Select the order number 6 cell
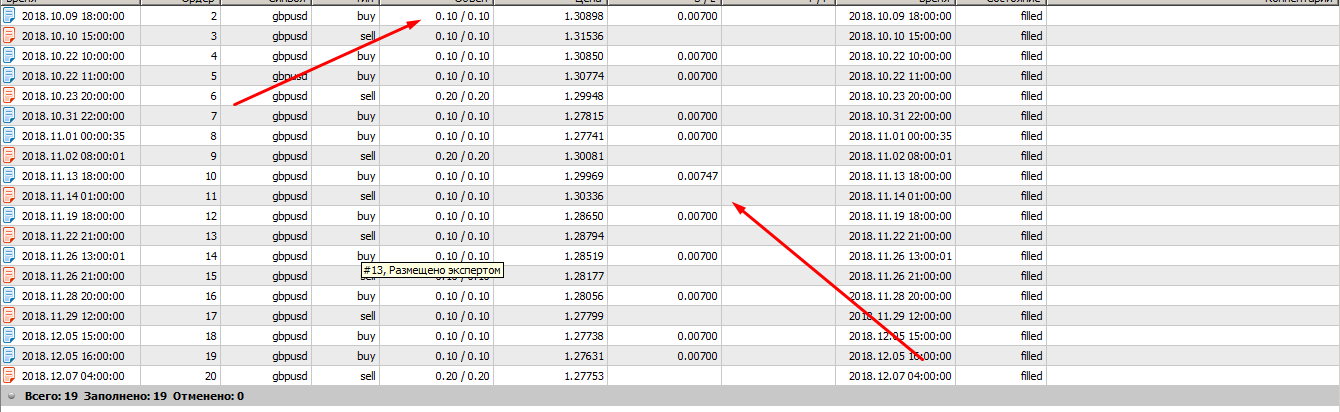The height and width of the screenshot is (412, 1340). click(214, 96)
